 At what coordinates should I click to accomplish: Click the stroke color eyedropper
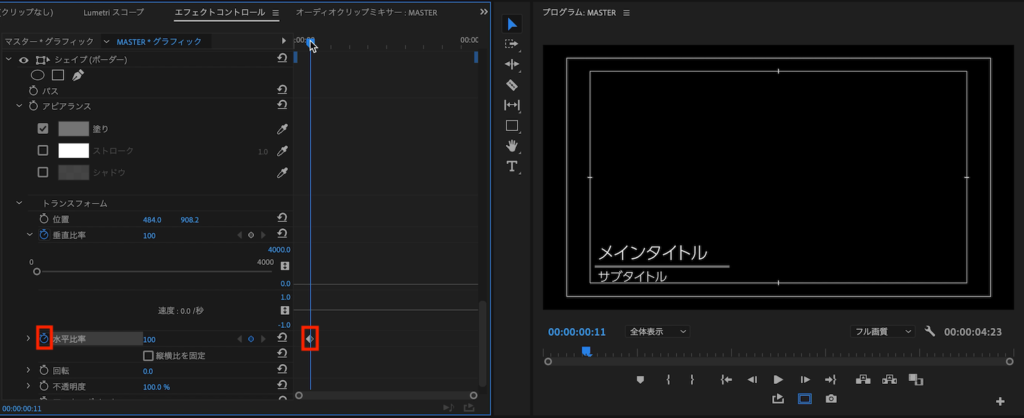click(x=282, y=151)
